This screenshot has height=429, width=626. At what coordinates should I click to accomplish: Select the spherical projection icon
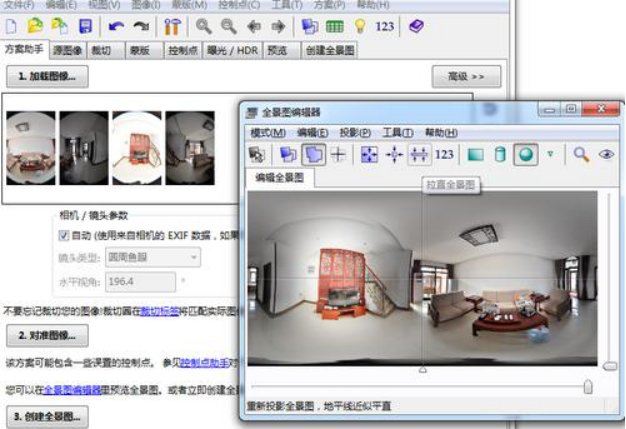click(526, 154)
